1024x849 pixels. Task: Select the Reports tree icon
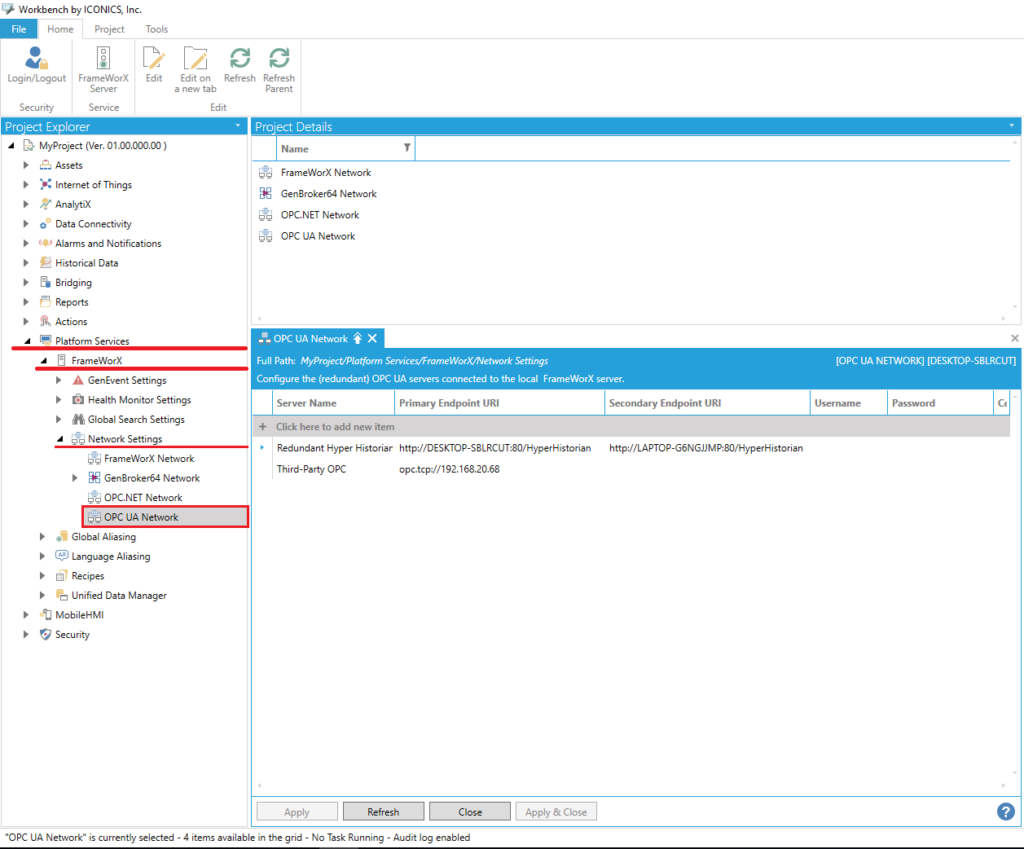(x=45, y=302)
